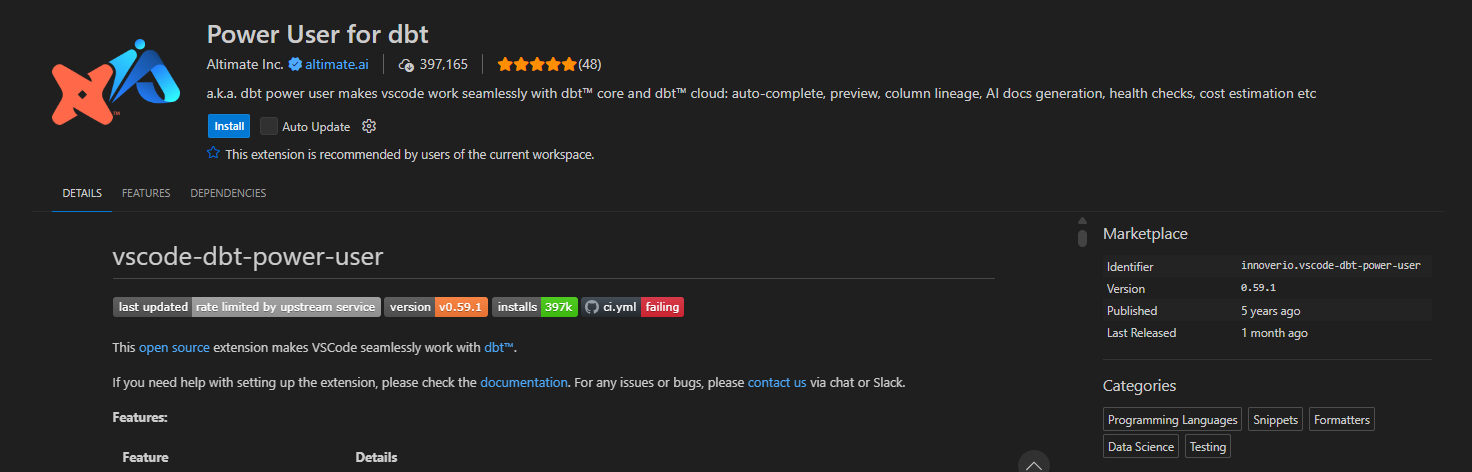The height and width of the screenshot is (472, 1472).
Task: Open the extension settings gear icon
Action: [x=369, y=126]
